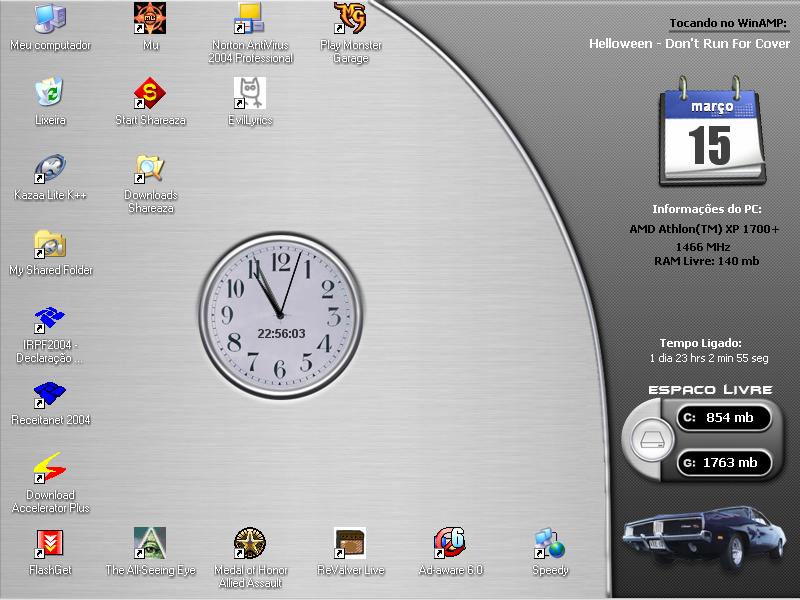Select the Ad-aware 6.0 shortcut icon
Viewport: 800px width, 600px height.
[x=450, y=543]
